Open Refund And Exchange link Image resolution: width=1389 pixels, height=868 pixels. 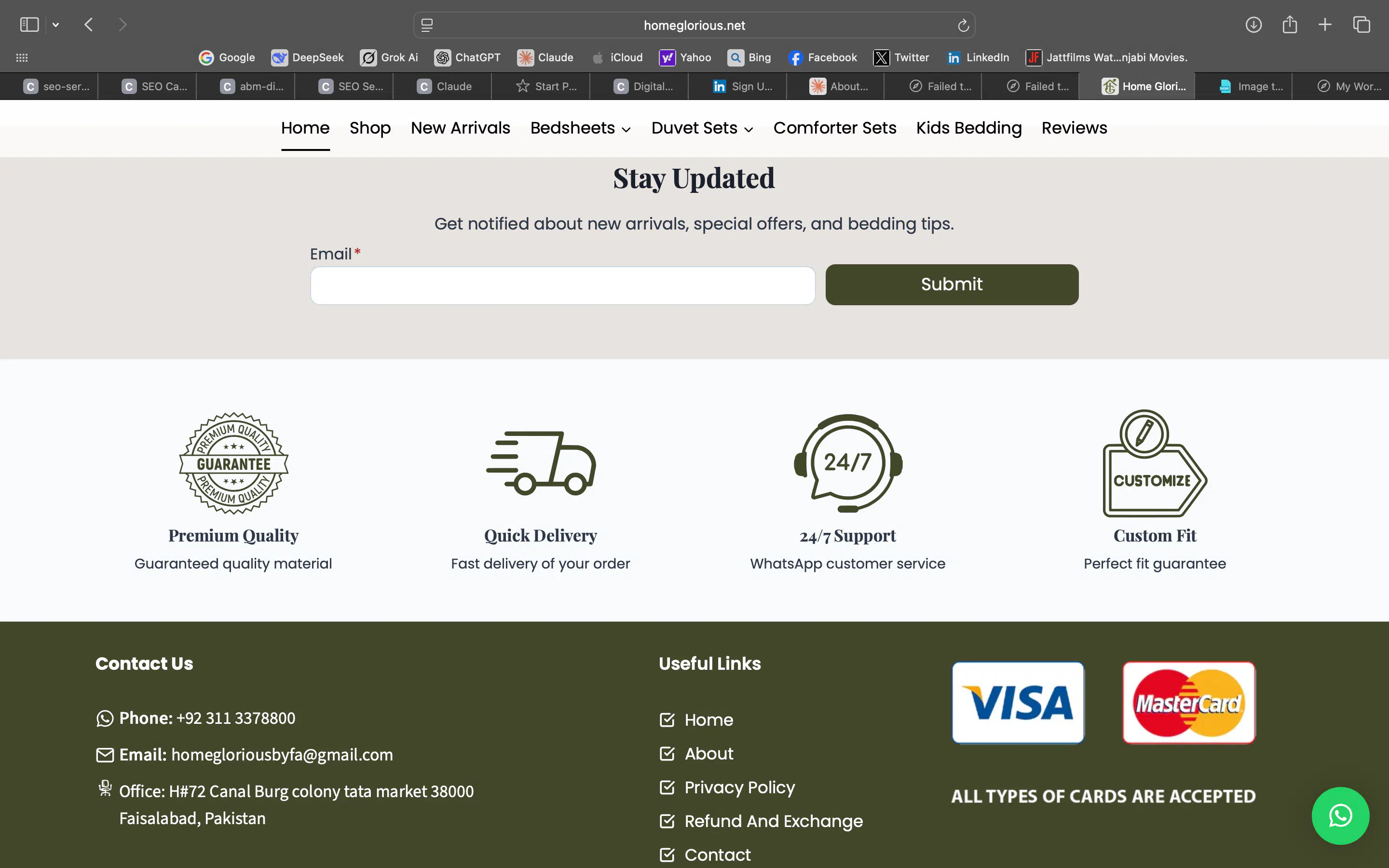coord(773,821)
